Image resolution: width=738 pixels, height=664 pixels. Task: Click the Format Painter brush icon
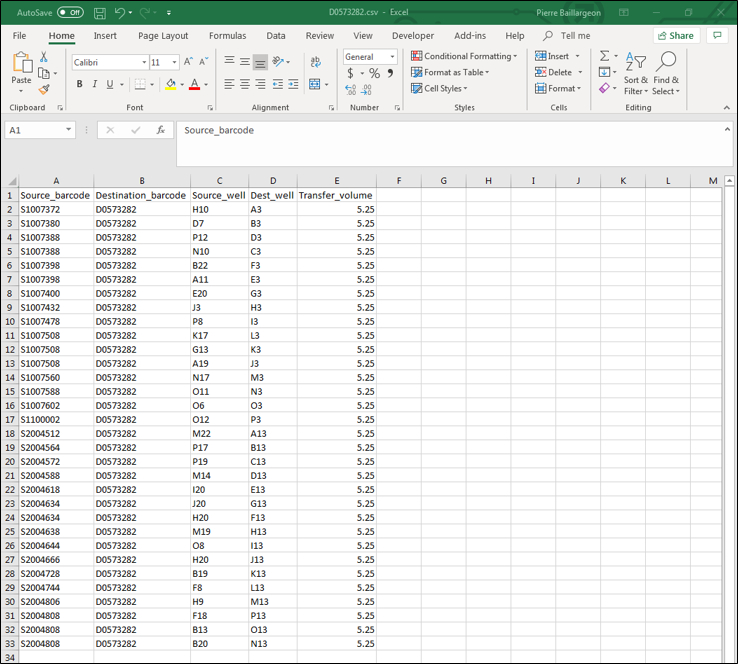coord(43,89)
